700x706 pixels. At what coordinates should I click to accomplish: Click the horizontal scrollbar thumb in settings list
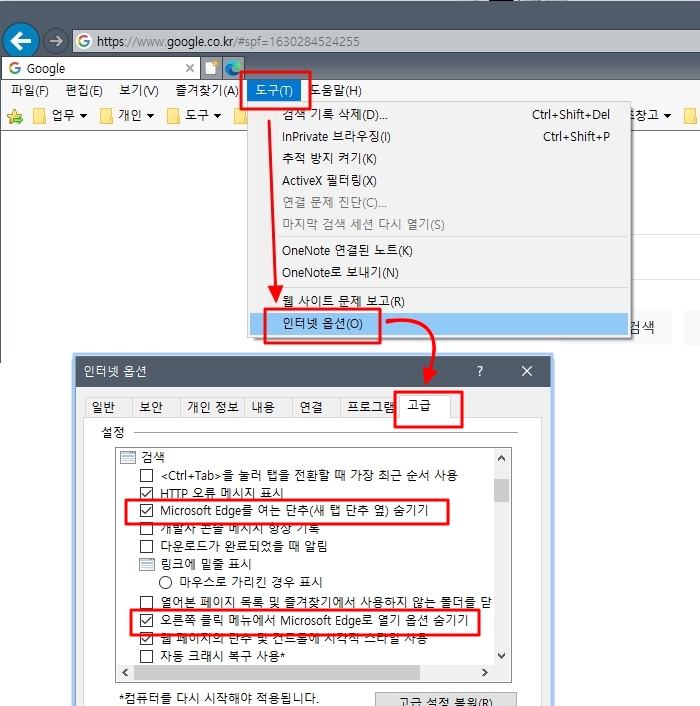pyautogui.click(x=277, y=672)
